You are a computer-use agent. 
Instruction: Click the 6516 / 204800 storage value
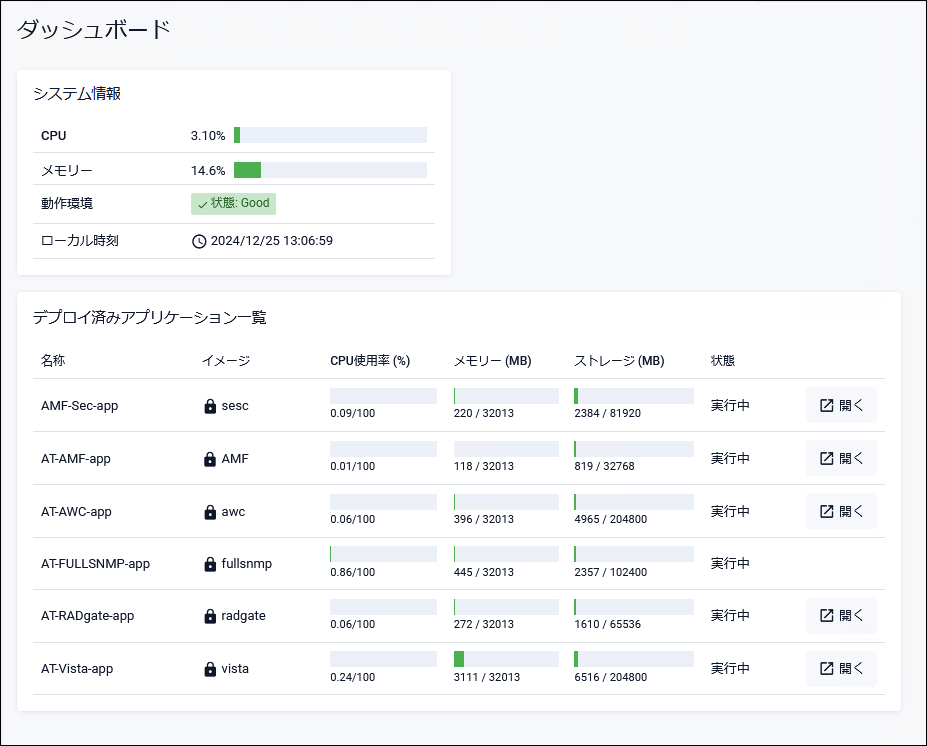pos(611,677)
